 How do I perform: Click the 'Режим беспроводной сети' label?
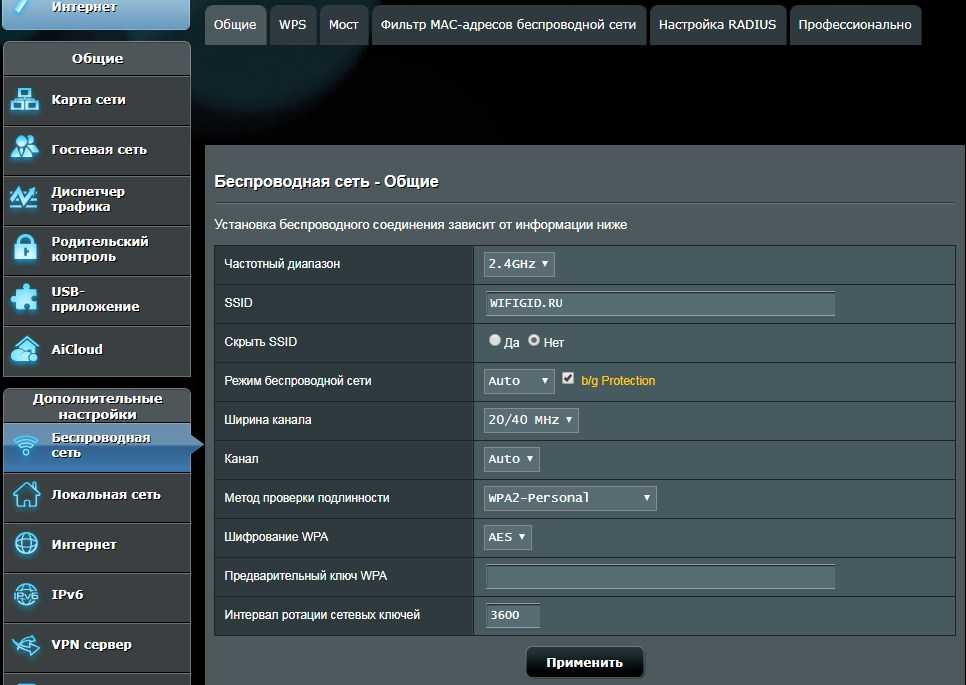298,381
